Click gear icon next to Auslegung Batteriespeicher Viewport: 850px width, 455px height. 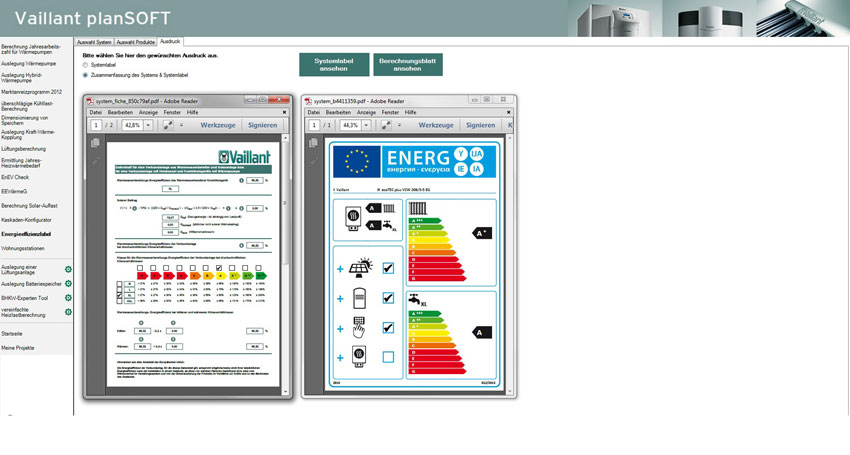click(68, 284)
